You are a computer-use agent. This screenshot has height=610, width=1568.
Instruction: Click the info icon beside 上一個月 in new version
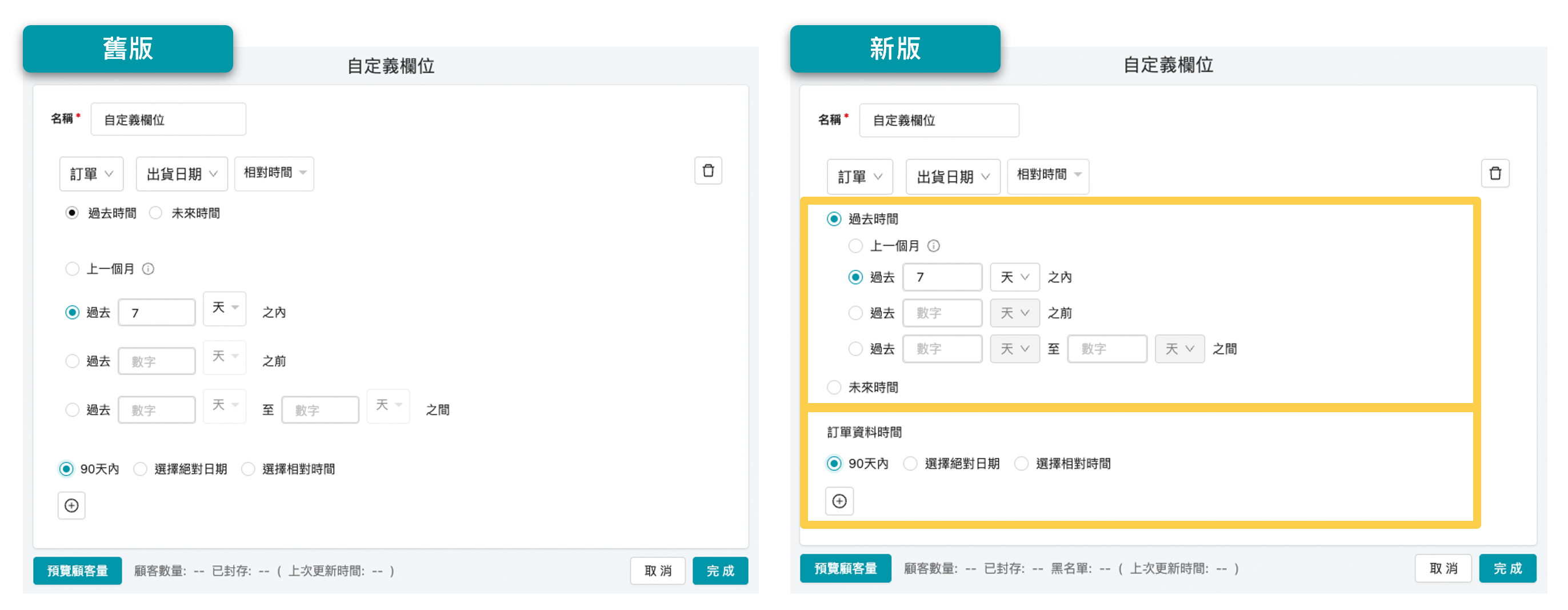click(934, 246)
